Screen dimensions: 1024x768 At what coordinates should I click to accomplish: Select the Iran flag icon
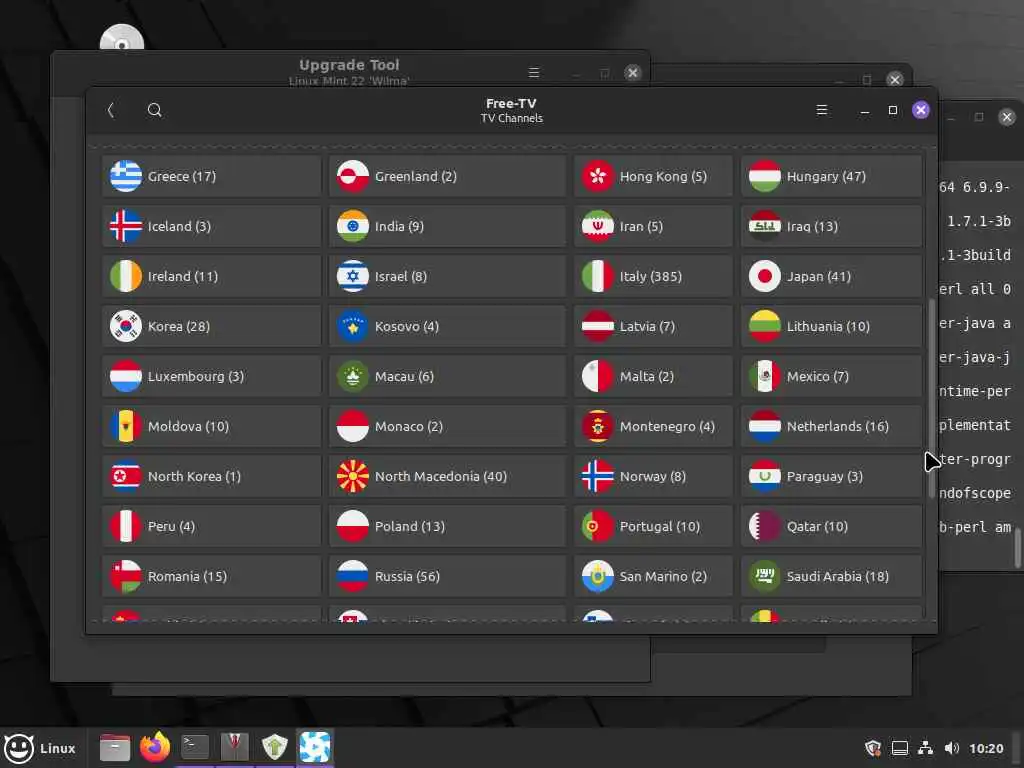coord(598,227)
